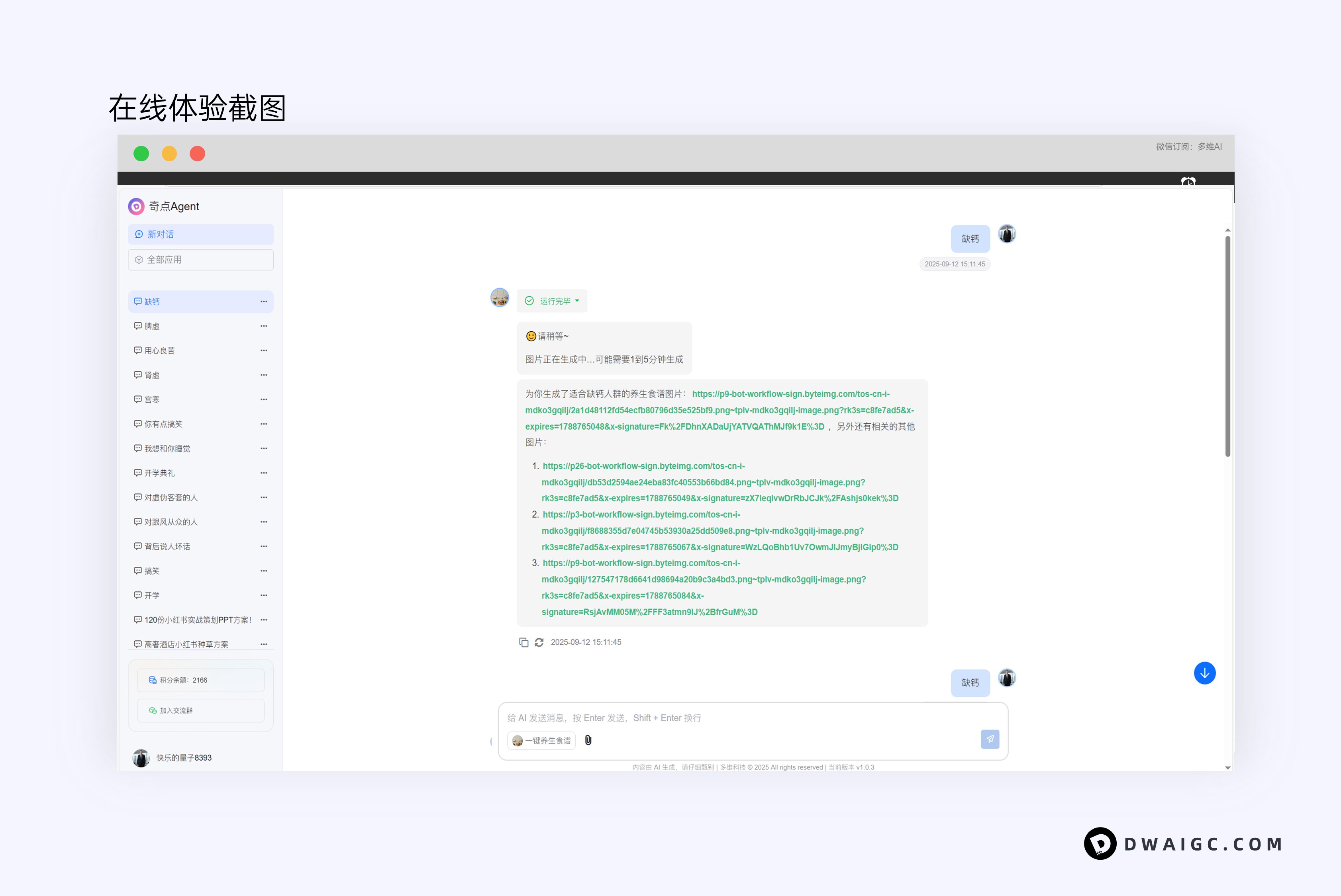The width and height of the screenshot is (1341, 896).
Task: Expand the 运行完毕 status dropdown
Action: click(577, 301)
